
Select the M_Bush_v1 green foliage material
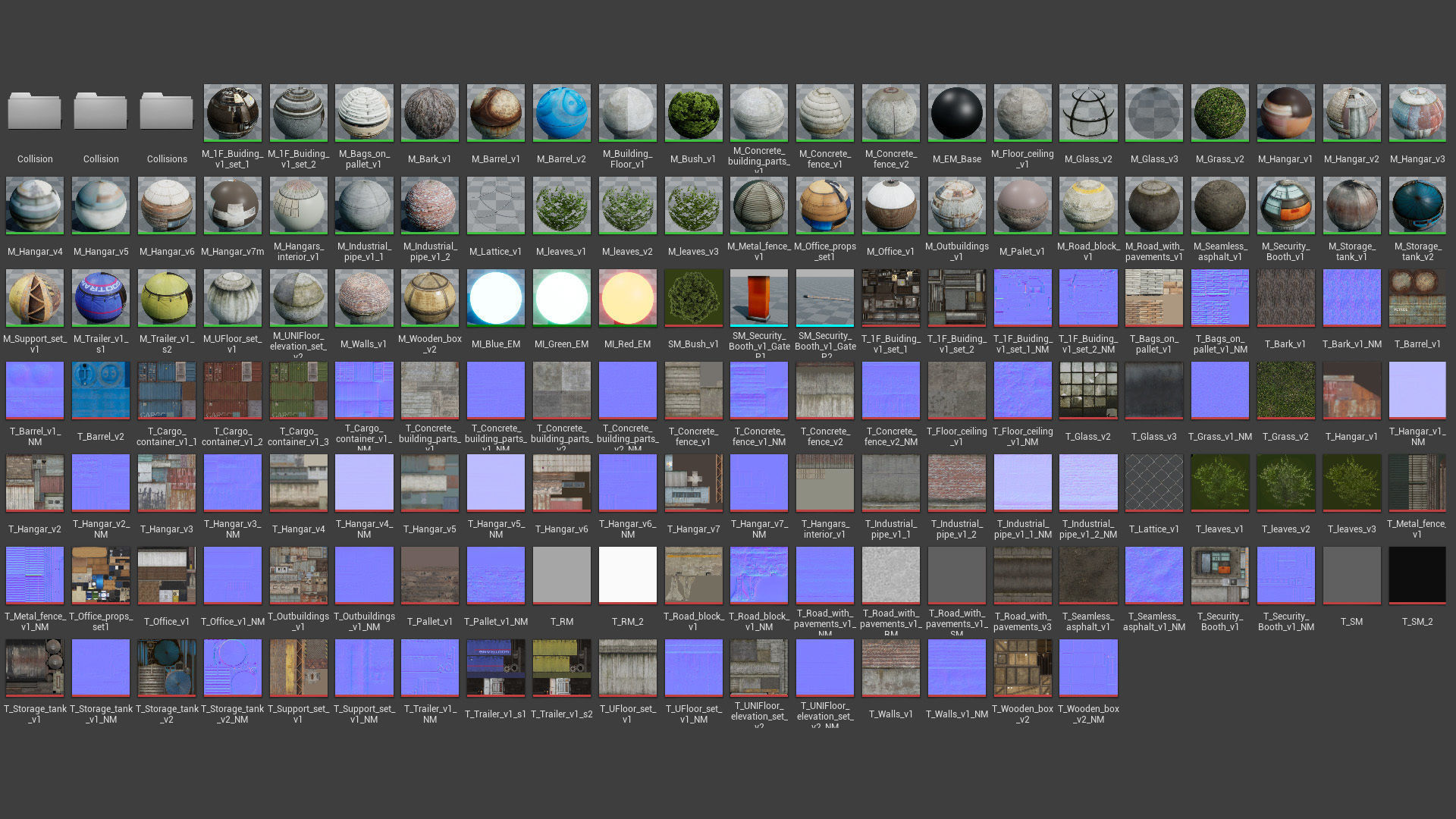693,112
